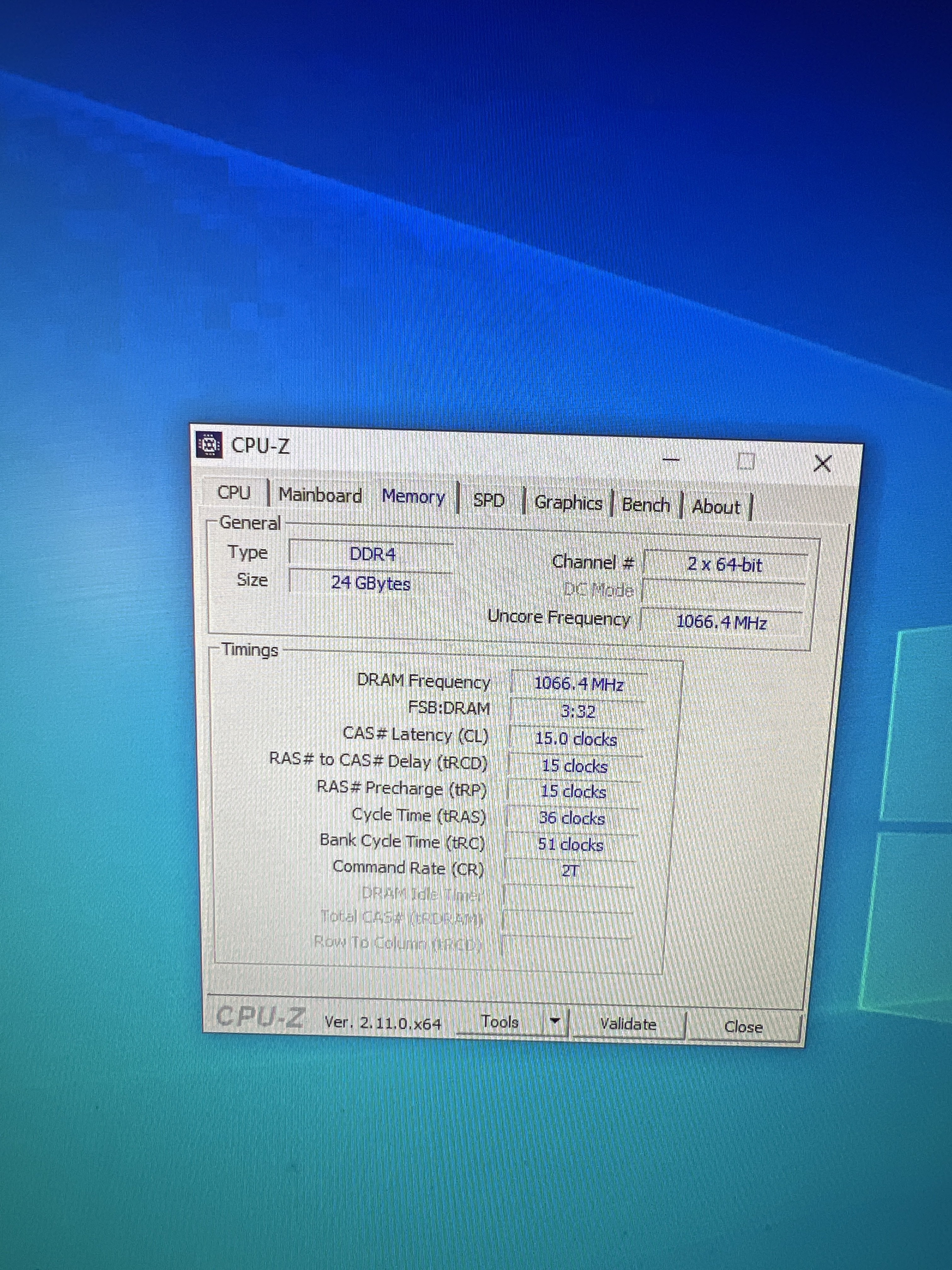
Task: Go to the Bench tab
Action: pos(646,505)
